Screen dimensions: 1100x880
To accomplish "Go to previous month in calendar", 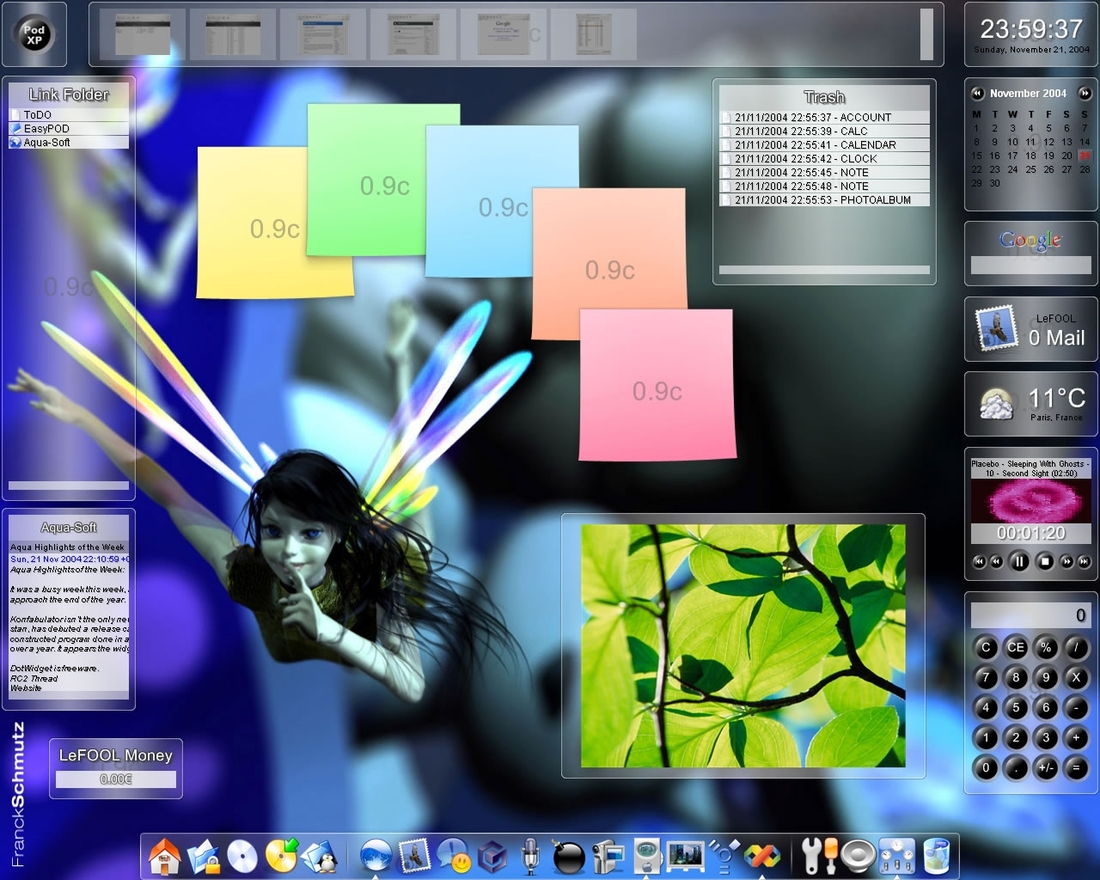I will point(977,93).
